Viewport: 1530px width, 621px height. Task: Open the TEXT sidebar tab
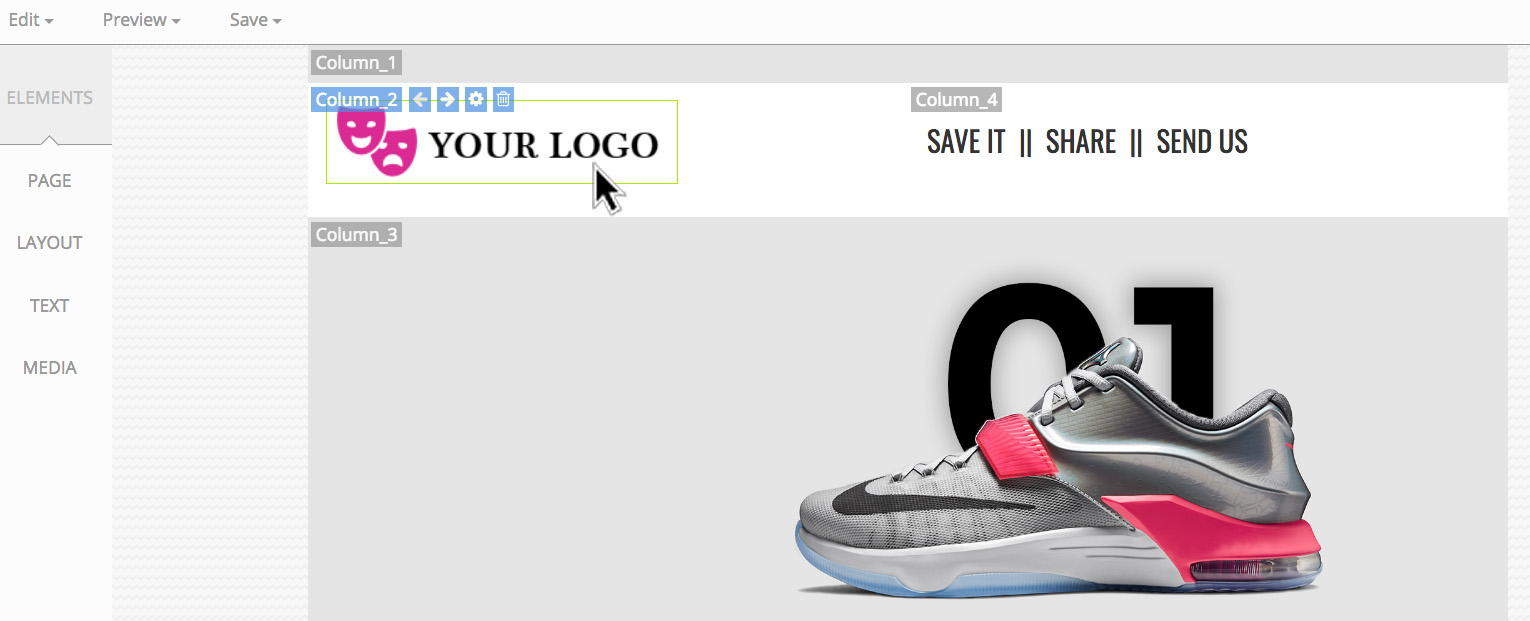click(x=50, y=306)
